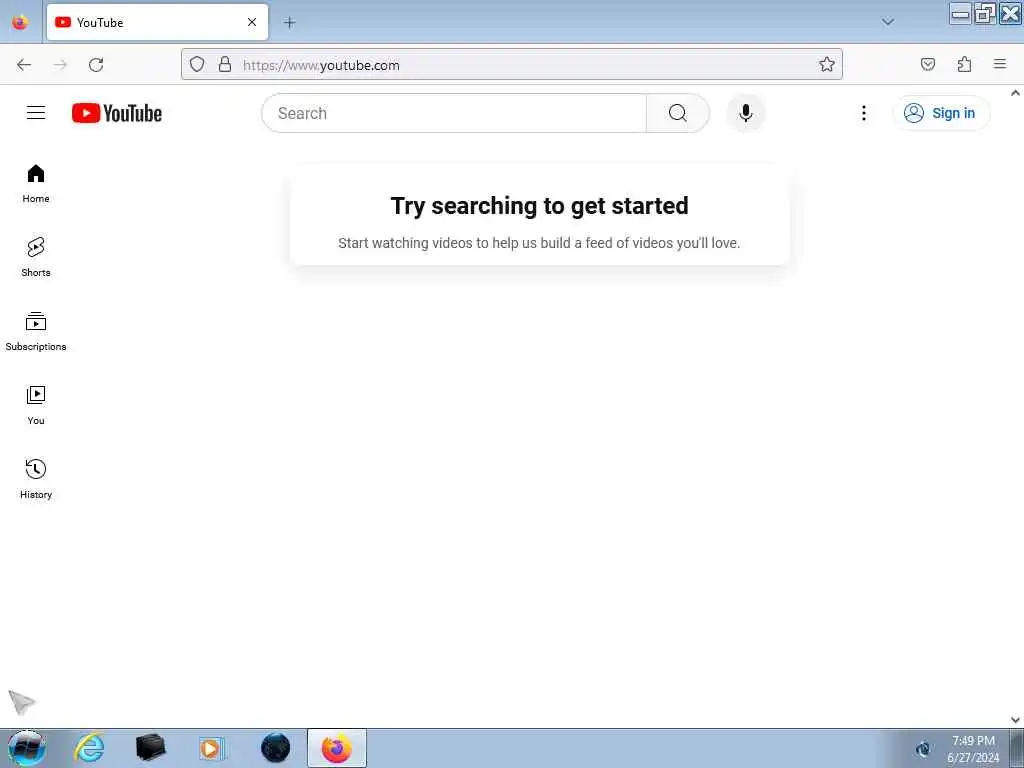Open Windows Start menu
Image resolution: width=1024 pixels, height=768 pixels.
(26, 748)
